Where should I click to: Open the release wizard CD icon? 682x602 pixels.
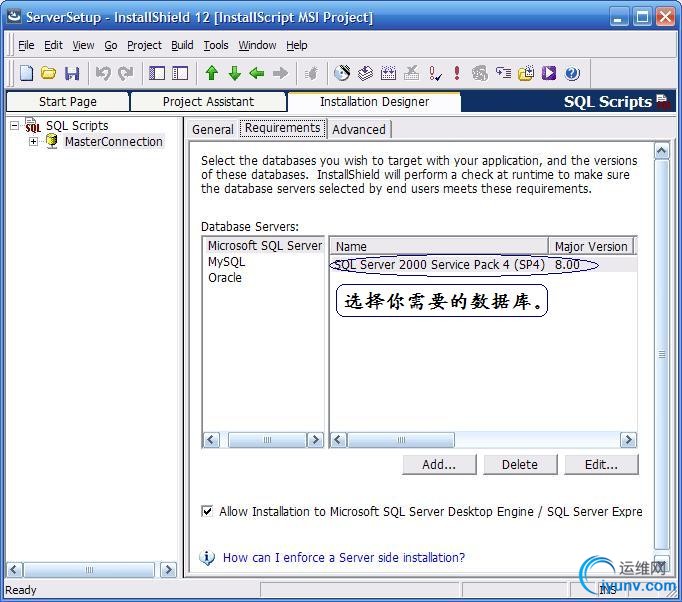(342, 73)
